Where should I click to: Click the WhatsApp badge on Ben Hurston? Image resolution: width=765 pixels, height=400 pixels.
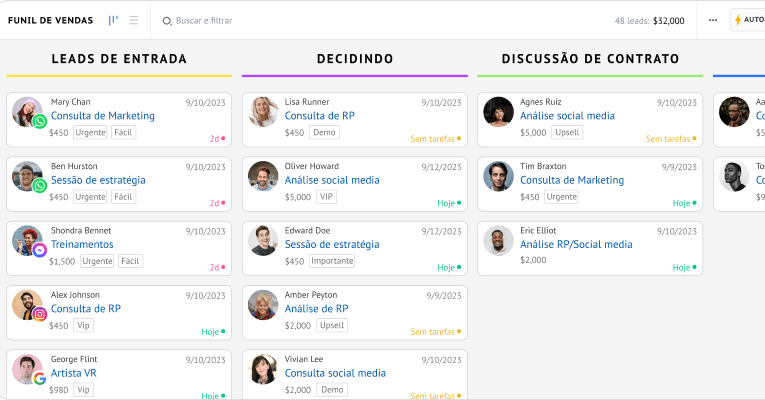[x=40, y=185]
